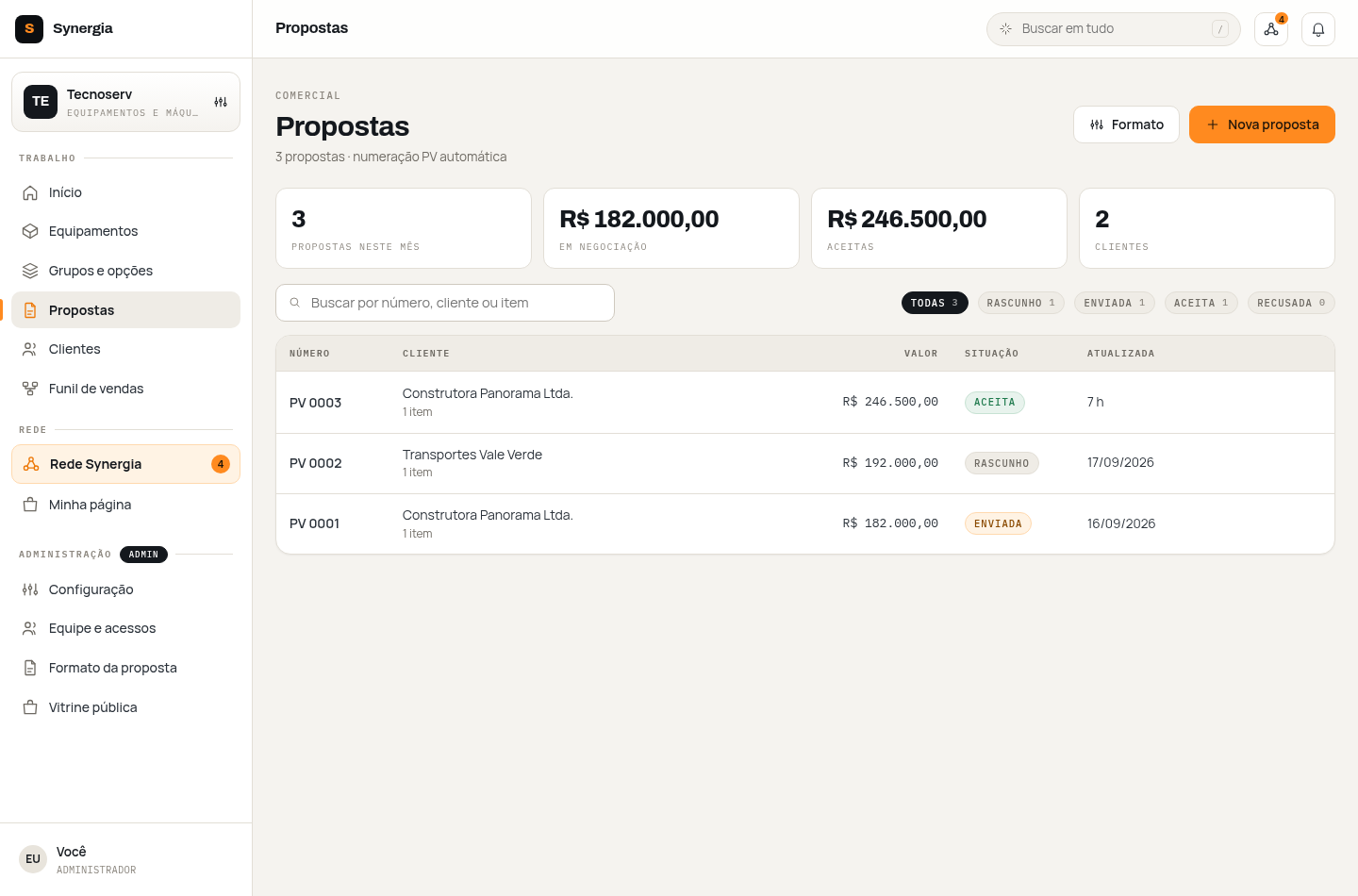1358x896 pixels.
Task: Open Grupos e opções
Action: pyautogui.click(x=125, y=271)
